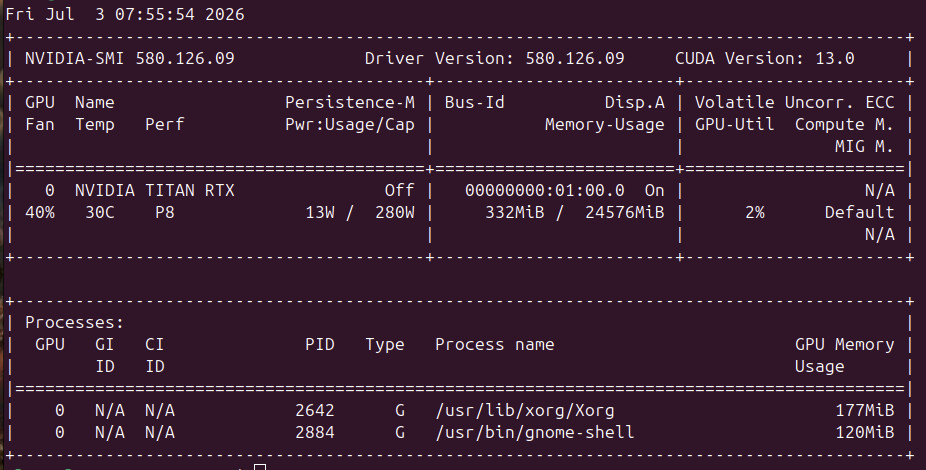Click the "Persistence-M" column header
The width and height of the screenshot is (926, 470).
(350, 103)
